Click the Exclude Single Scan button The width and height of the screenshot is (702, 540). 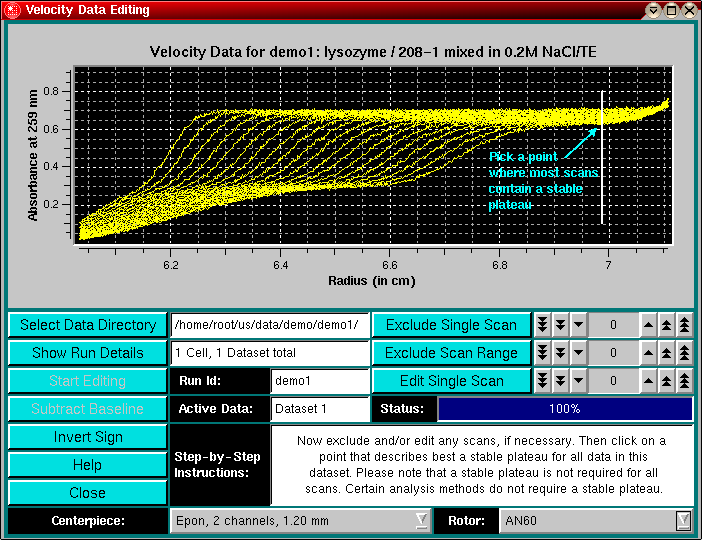(x=451, y=325)
